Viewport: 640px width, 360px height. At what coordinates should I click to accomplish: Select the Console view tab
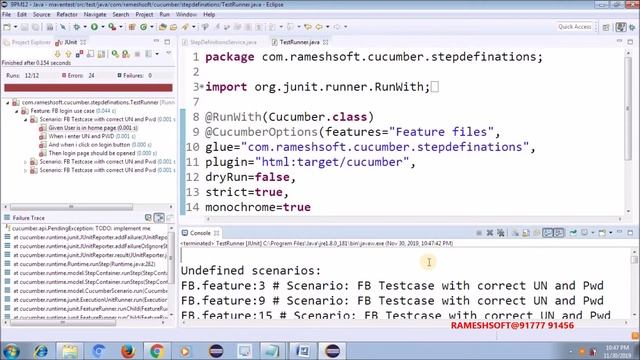[200, 233]
